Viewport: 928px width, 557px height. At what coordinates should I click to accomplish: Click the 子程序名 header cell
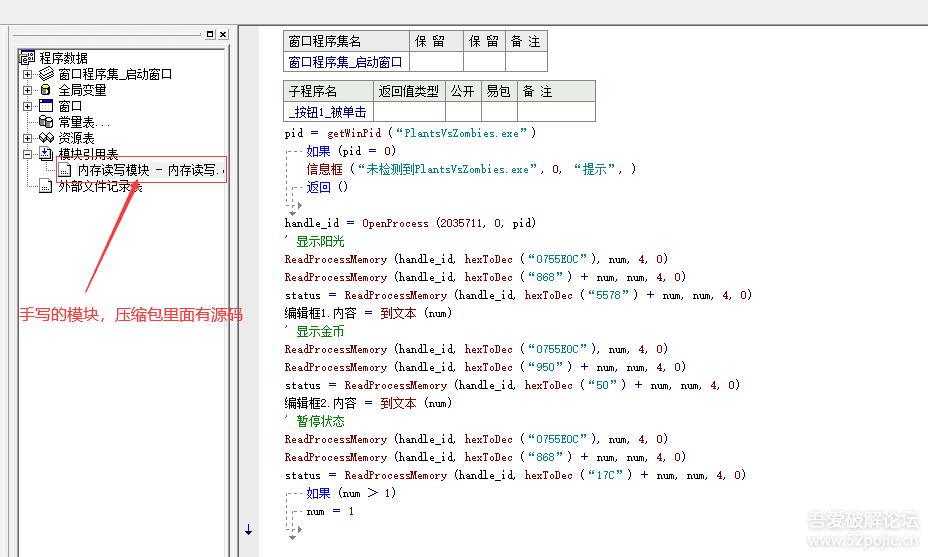click(x=328, y=91)
